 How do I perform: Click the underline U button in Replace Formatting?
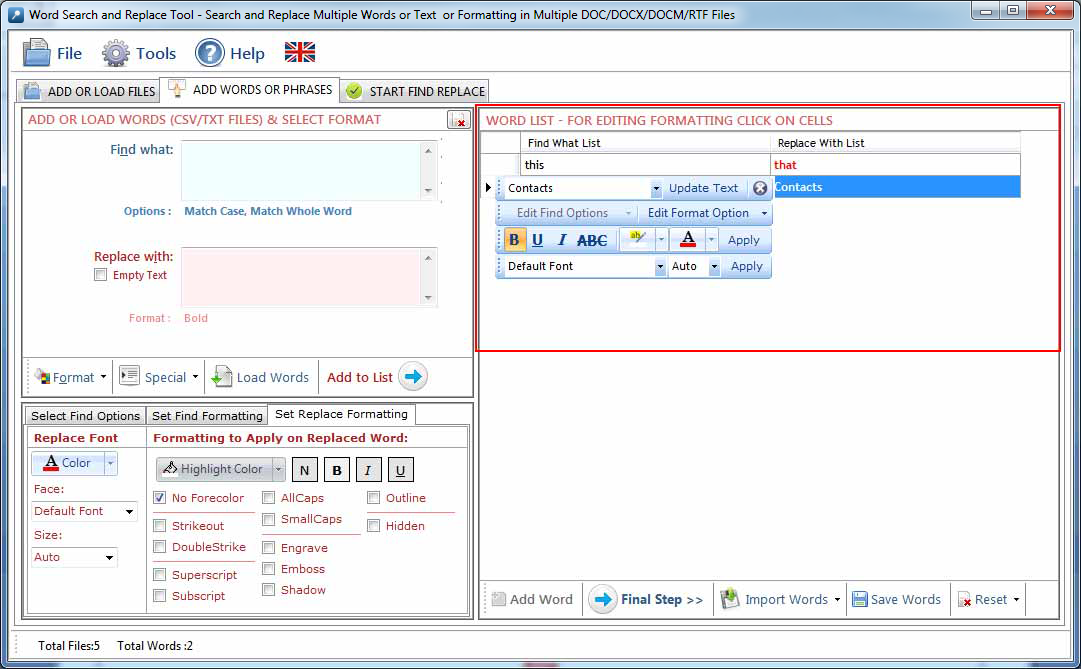[x=401, y=470]
